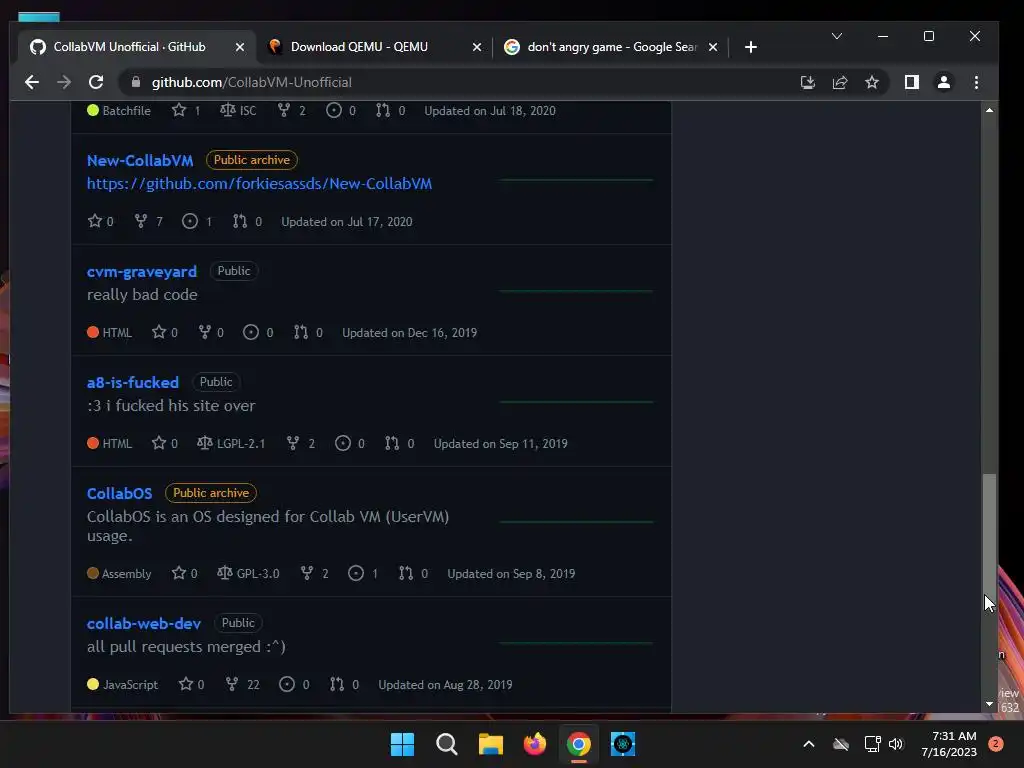
Task: Follow the forkiesassds/New-CollabVM URL link
Action: click(x=259, y=184)
